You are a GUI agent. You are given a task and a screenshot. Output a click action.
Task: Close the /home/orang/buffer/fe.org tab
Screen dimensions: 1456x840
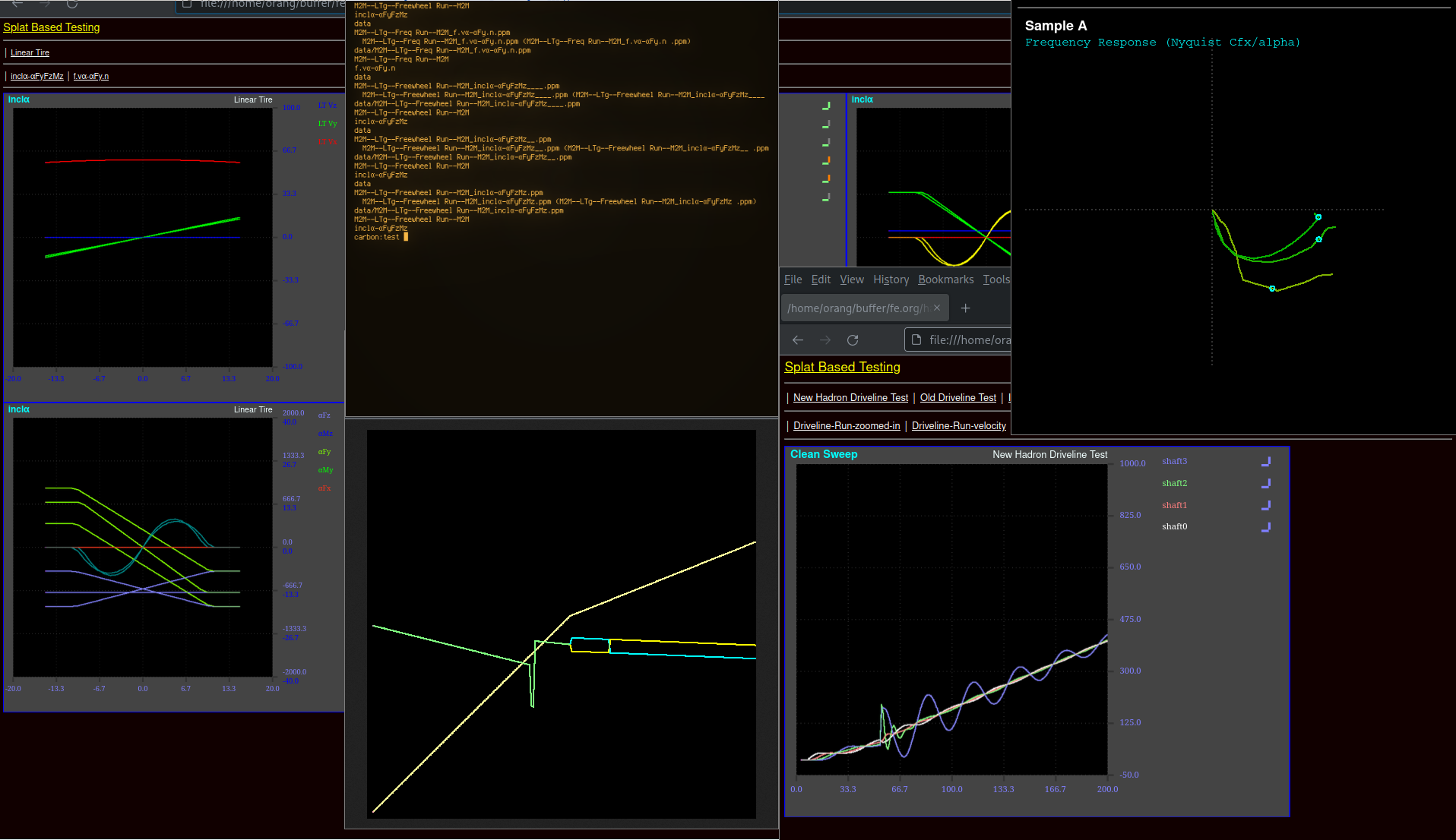(937, 308)
